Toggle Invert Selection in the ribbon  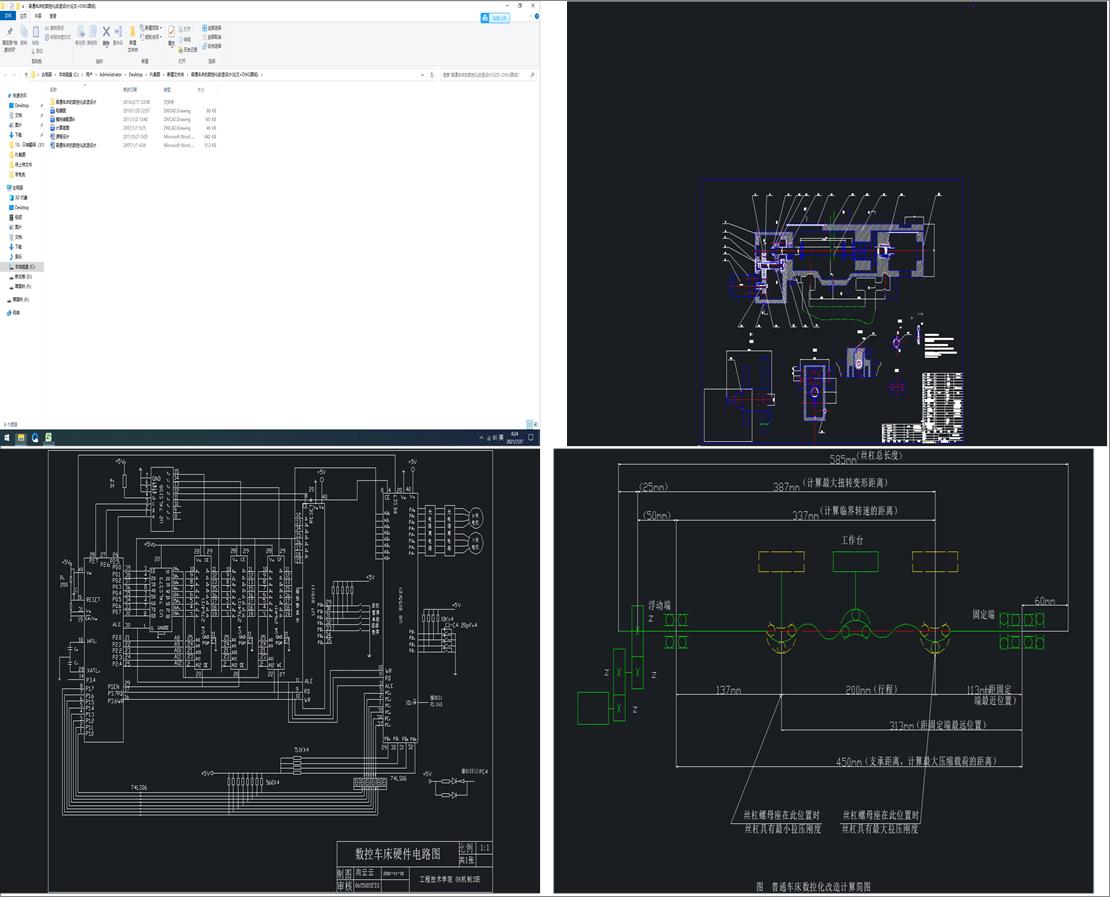[211, 47]
